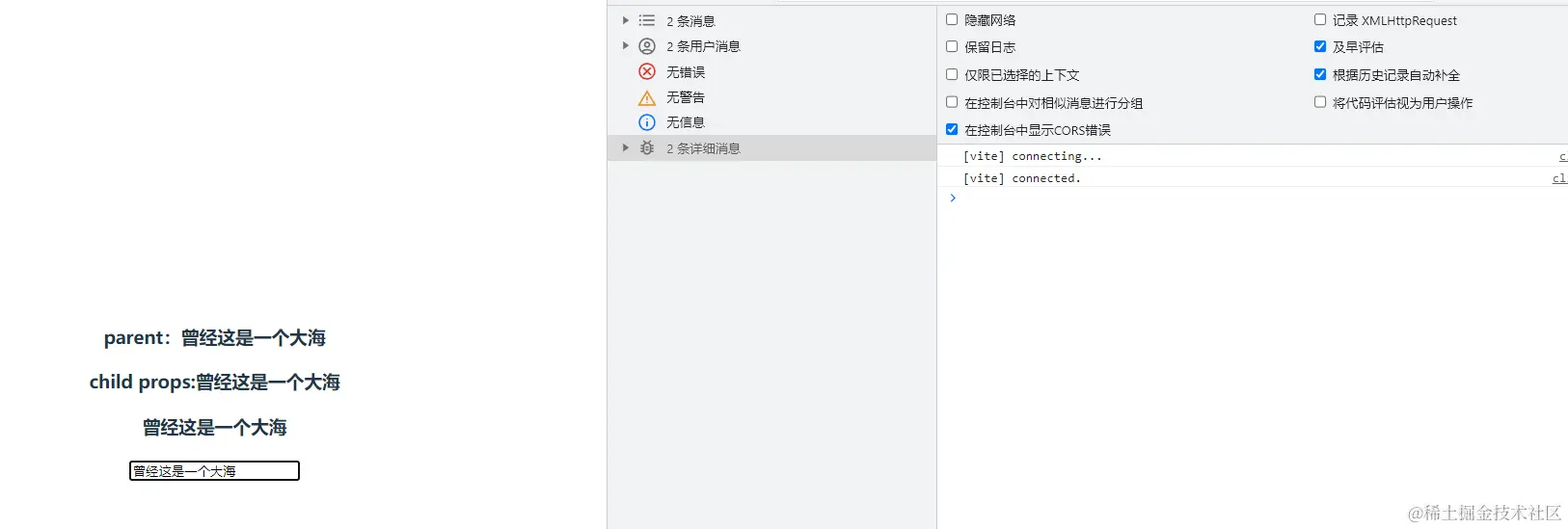Enable the 保留日志 checkbox

pos(952,46)
